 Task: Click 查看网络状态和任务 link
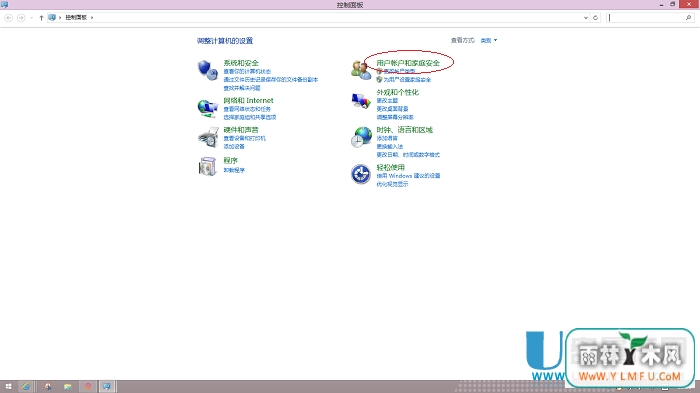click(247, 109)
